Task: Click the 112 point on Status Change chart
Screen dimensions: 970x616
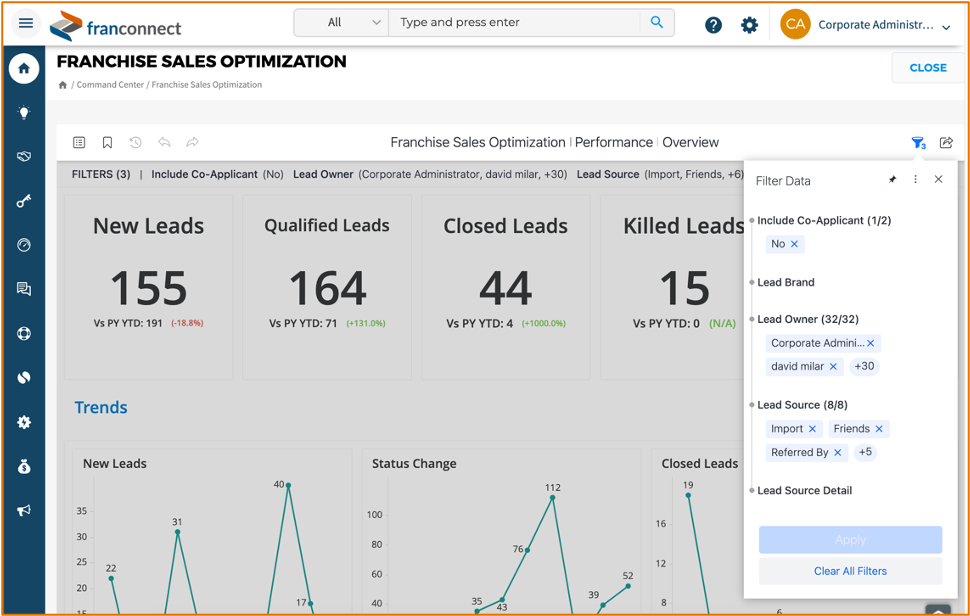Action: tap(552, 497)
